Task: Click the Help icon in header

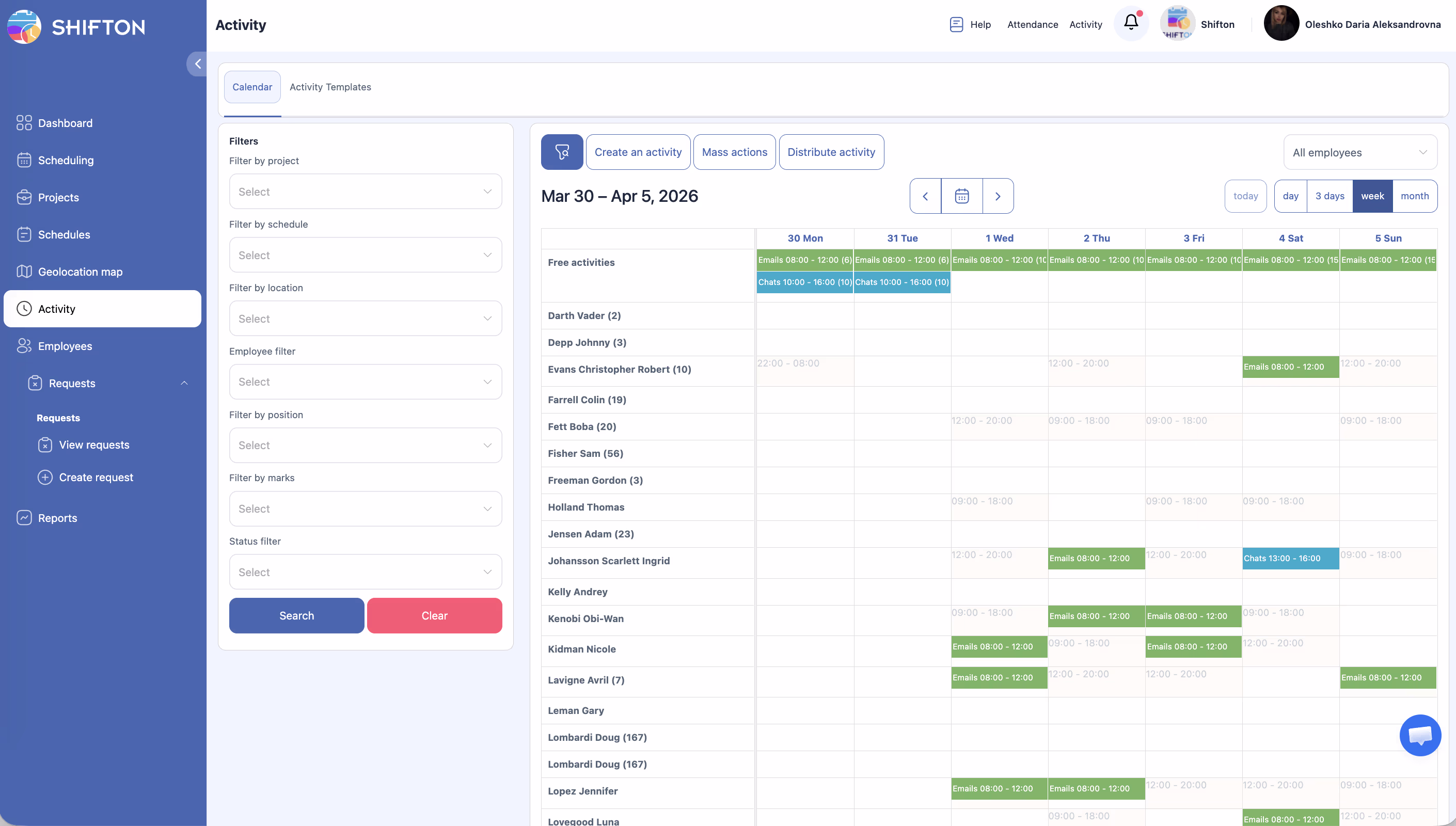Action: pyautogui.click(x=956, y=24)
